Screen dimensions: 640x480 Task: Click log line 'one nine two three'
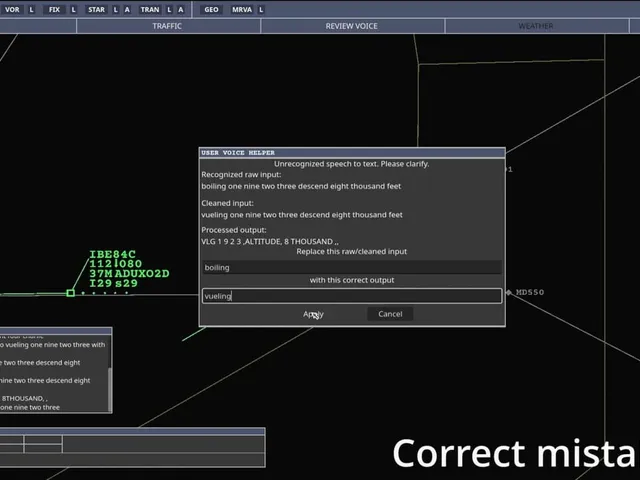point(30,407)
